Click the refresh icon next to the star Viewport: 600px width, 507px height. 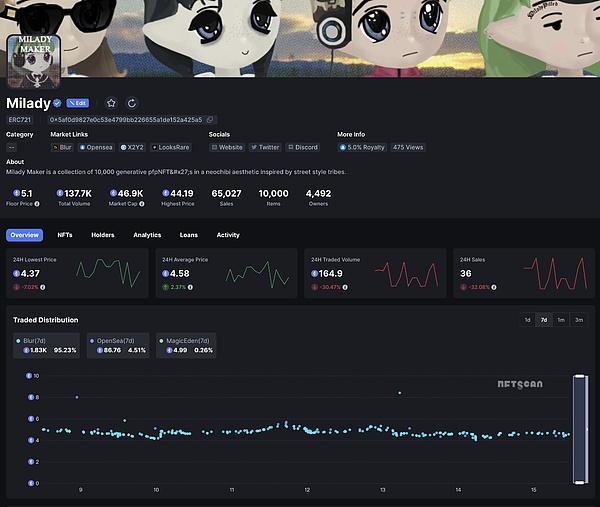132,103
